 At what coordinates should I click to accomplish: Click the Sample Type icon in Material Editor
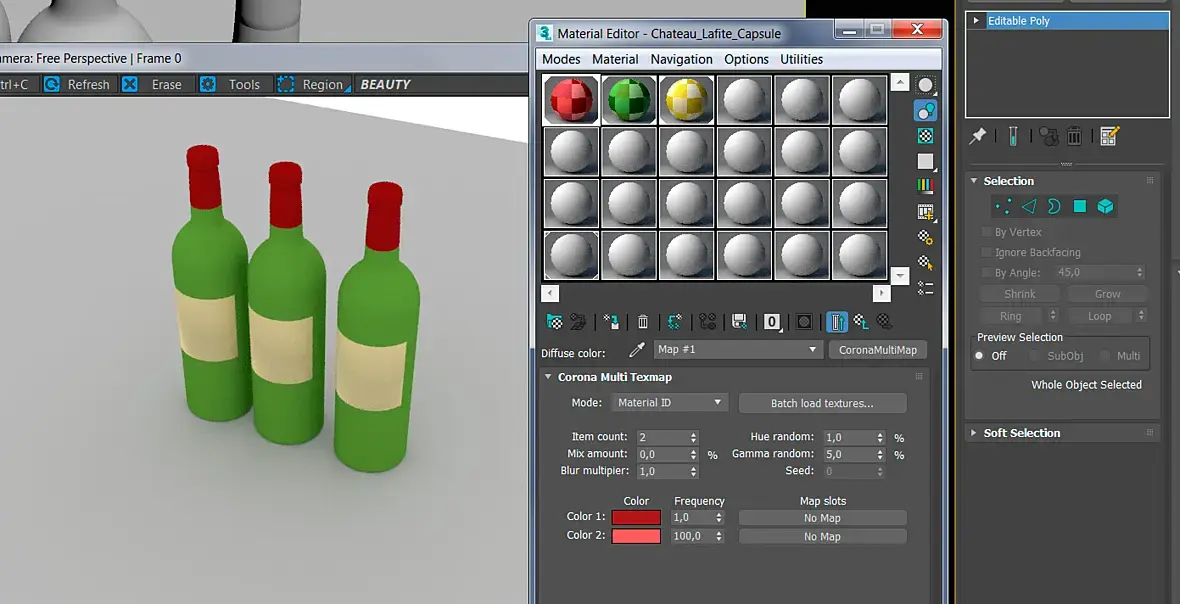(925, 84)
